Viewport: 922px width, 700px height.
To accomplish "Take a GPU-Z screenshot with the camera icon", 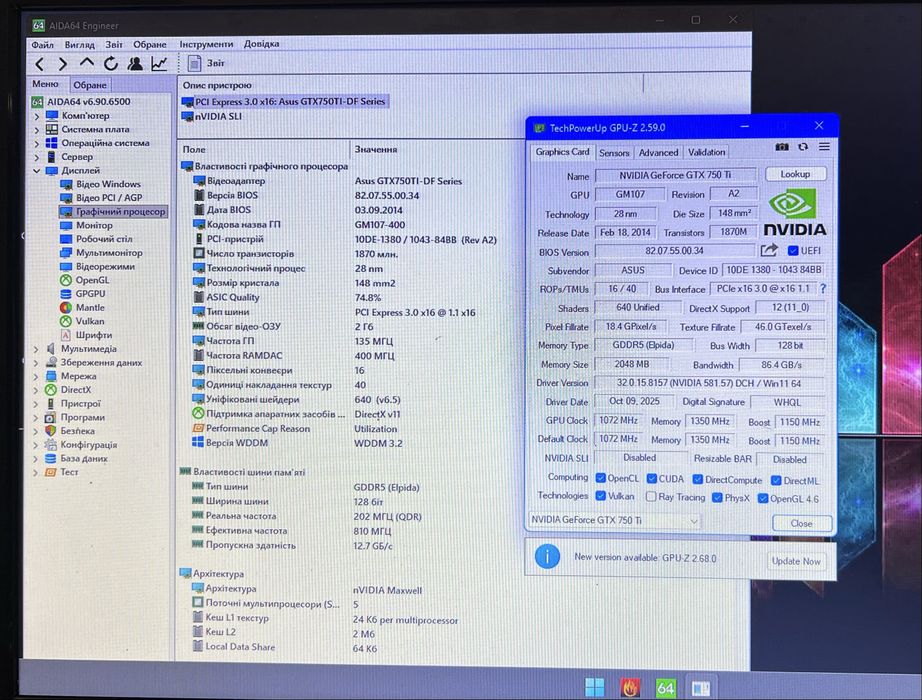I will point(781,146).
